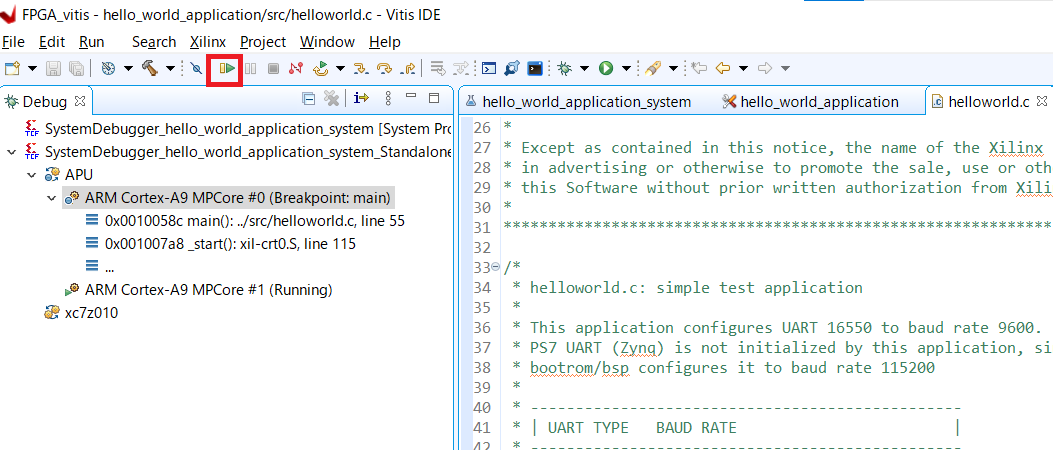Screen dimensions: 1053x450
Task: Open the Xilinx menu
Action: coord(208,42)
